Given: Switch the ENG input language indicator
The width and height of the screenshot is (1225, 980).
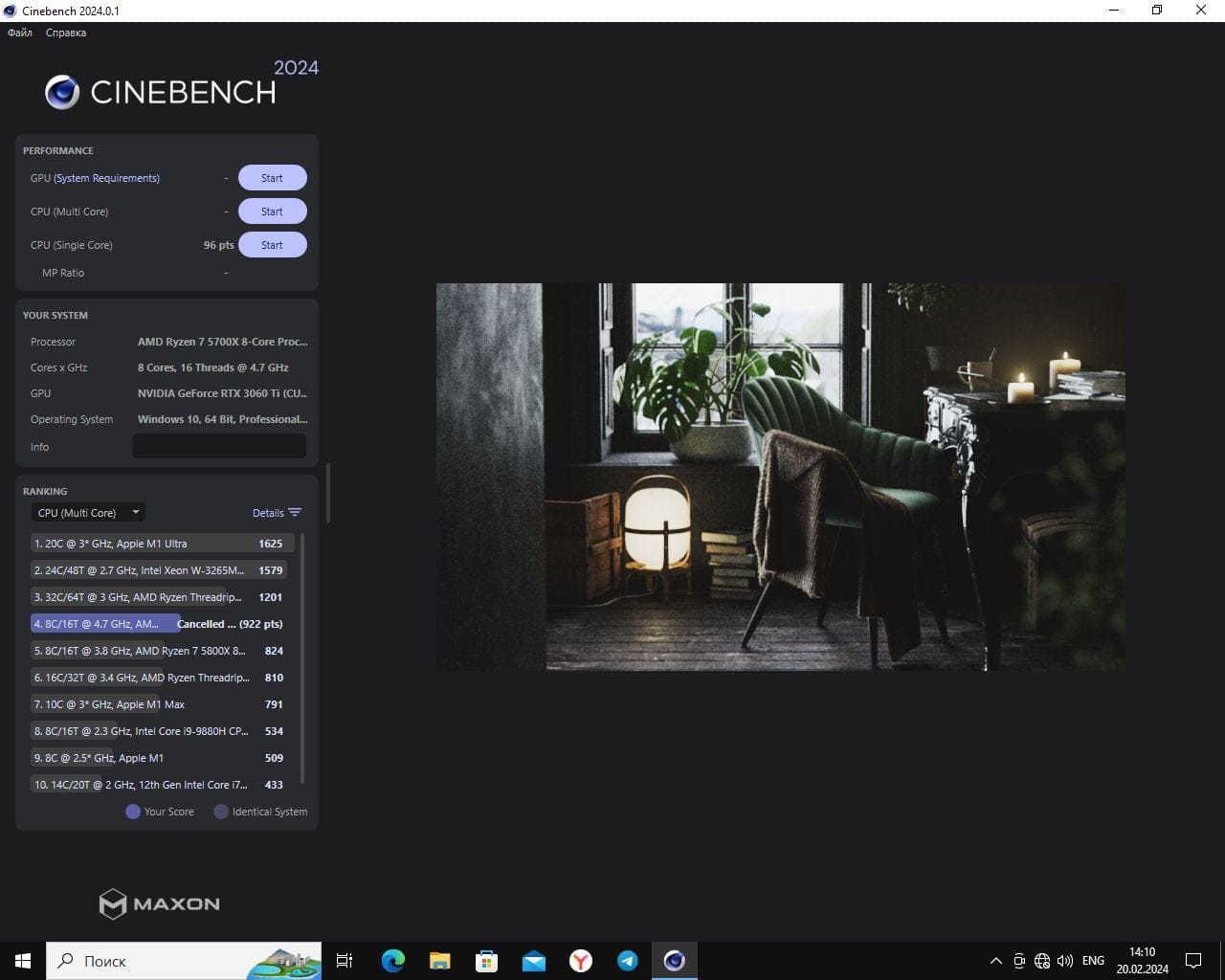Looking at the screenshot, I should pyautogui.click(x=1093, y=961).
